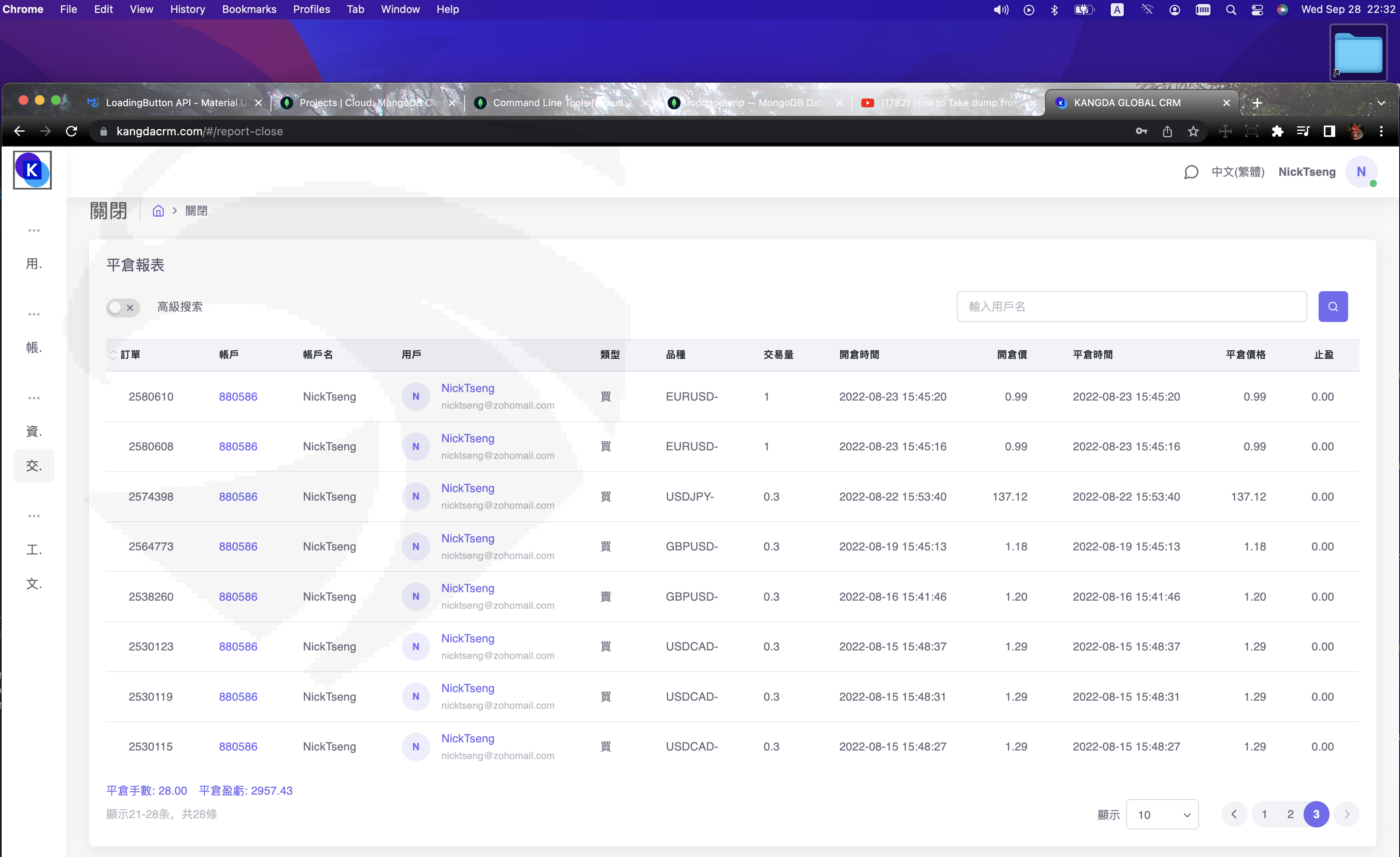1400x857 pixels.
Task: Open the sidebar 工. menu item
Action: click(34, 549)
